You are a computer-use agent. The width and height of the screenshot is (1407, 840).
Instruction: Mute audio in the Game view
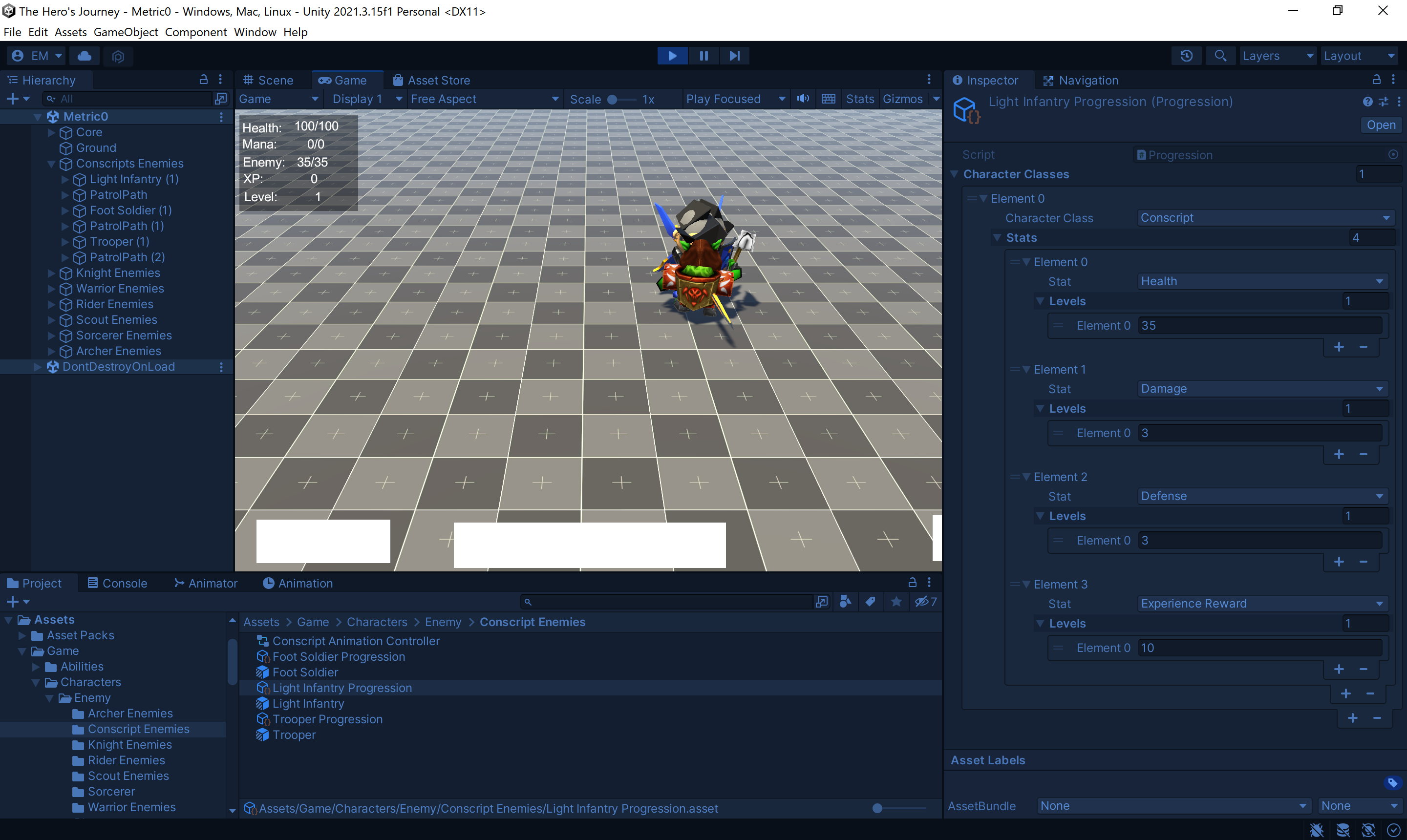click(x=803, y=99)
